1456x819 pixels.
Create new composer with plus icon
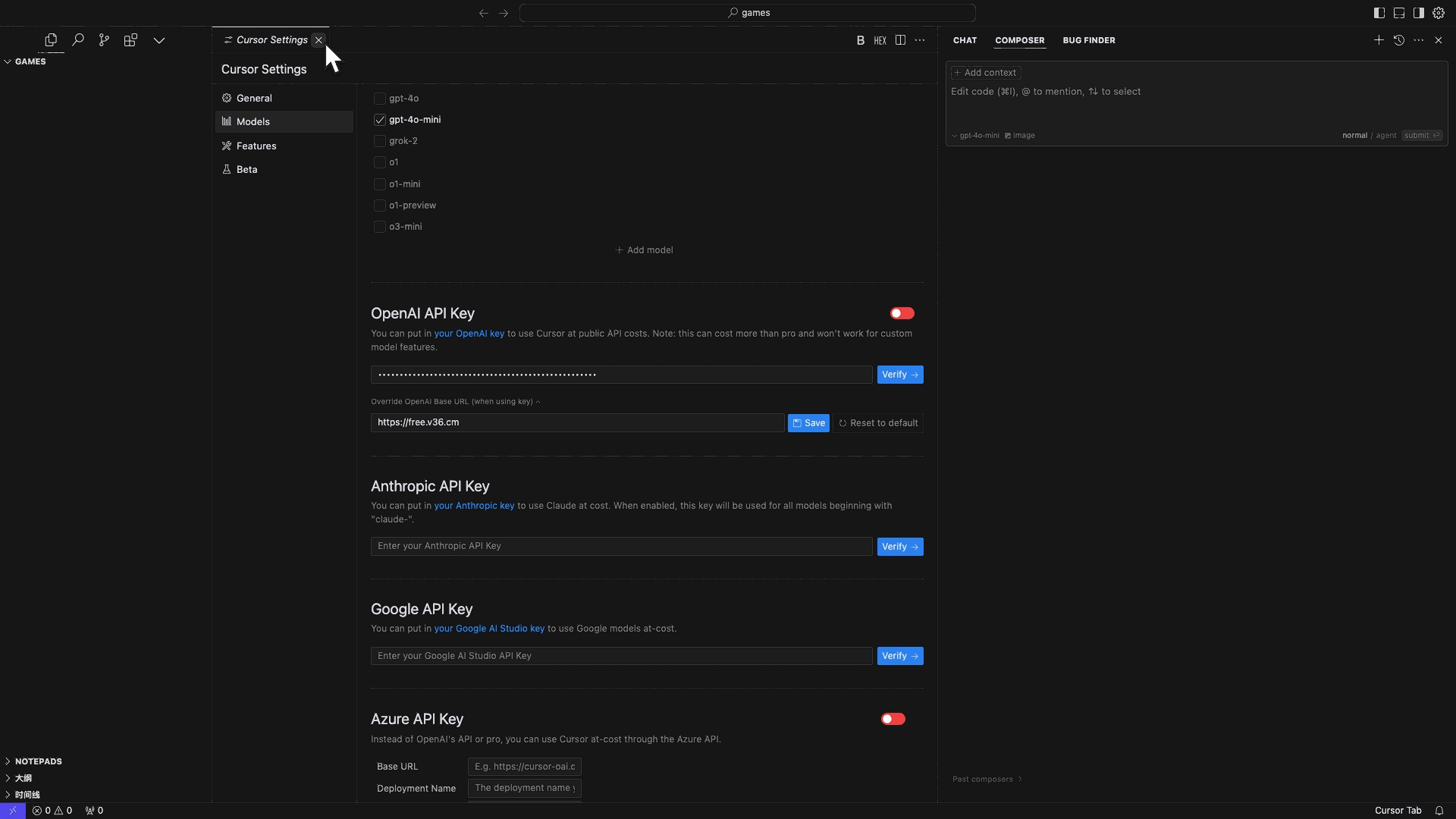tap(1379, 40)
